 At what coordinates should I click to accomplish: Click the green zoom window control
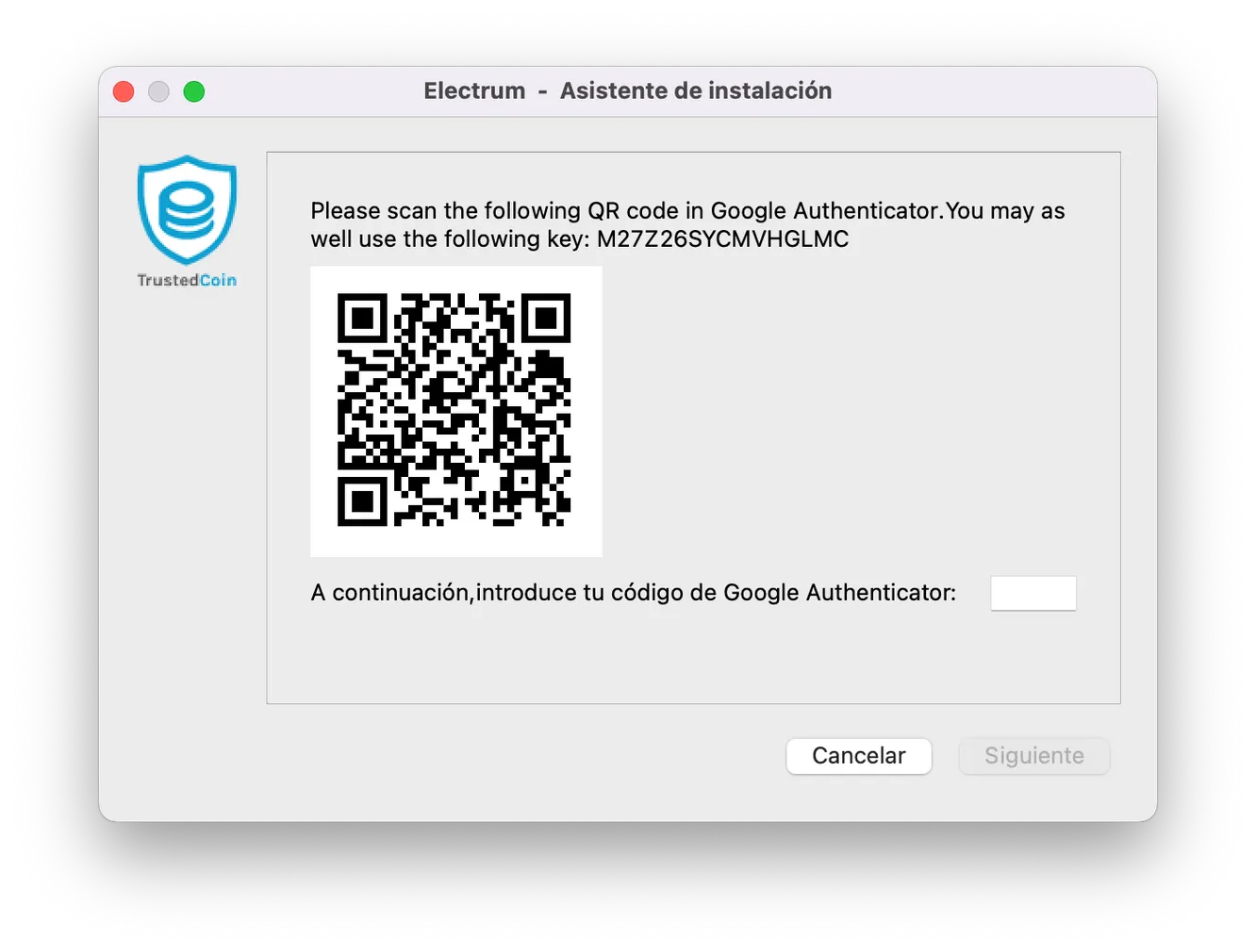[x=194, y=91]
